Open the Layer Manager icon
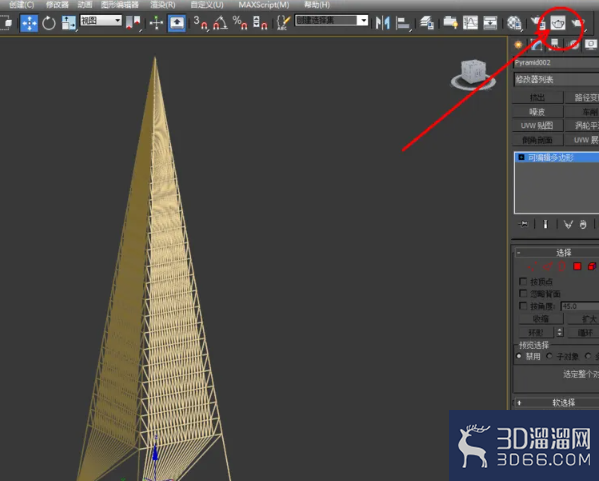 (x=427, y=23)
